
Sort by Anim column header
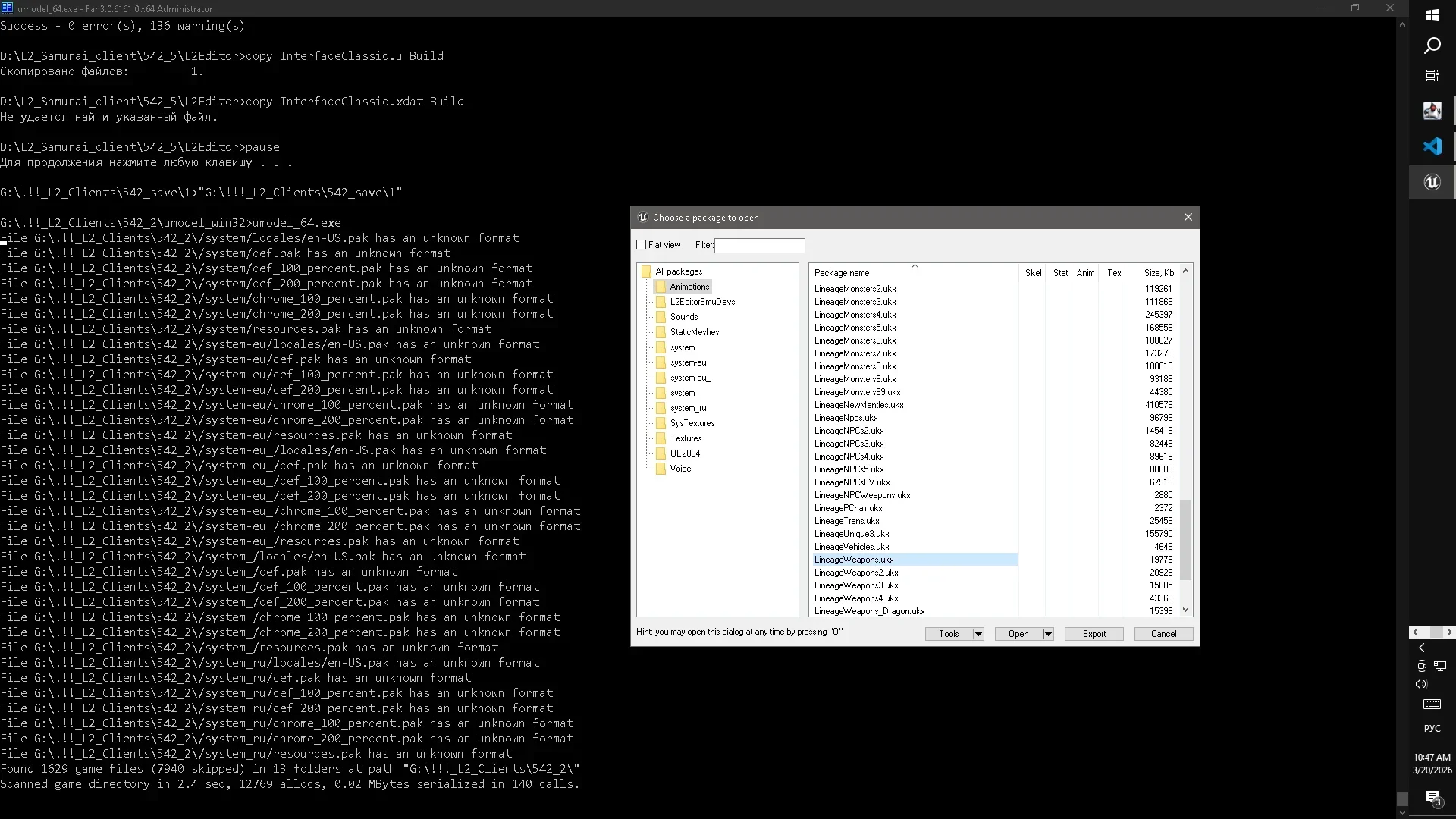coord(1085,273)
